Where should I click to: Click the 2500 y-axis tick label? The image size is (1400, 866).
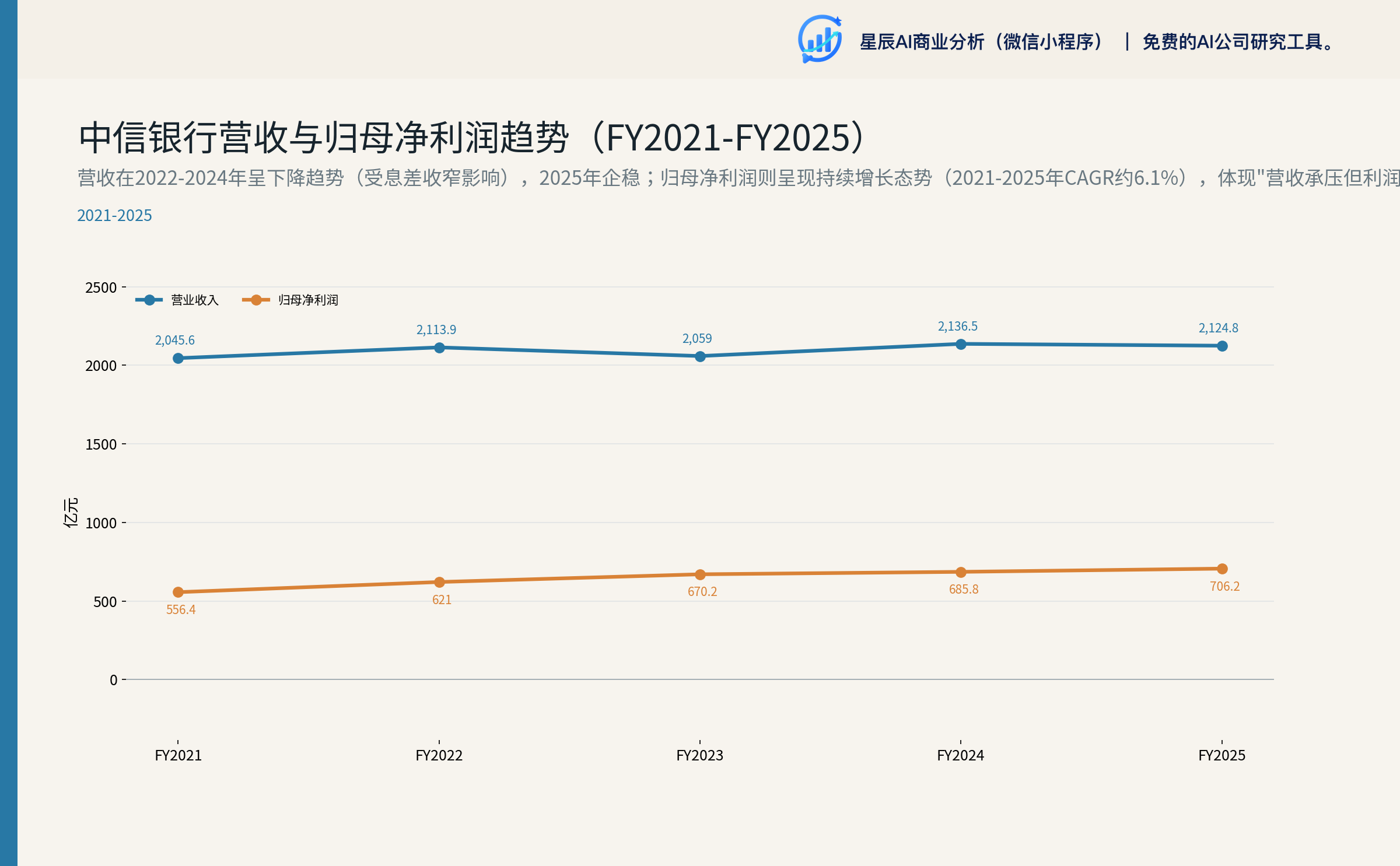[x=101, y=288]
